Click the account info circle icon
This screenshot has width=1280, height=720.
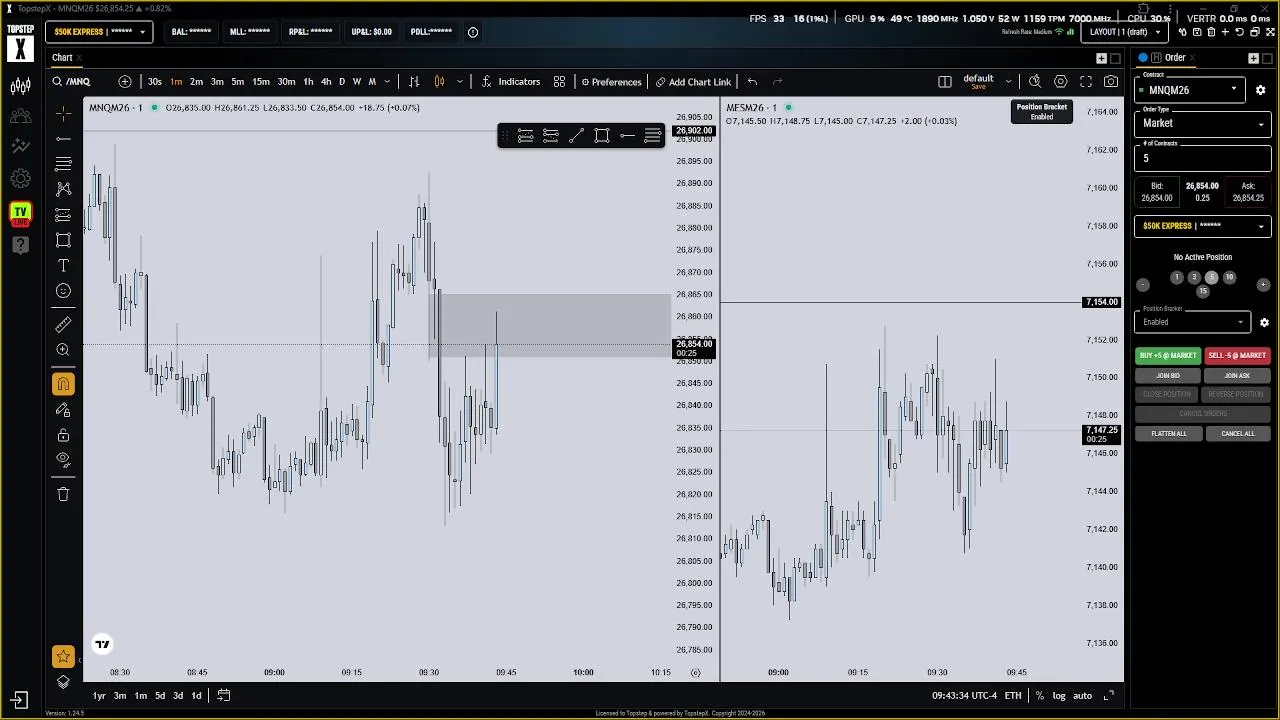click(x=473, y=32)
